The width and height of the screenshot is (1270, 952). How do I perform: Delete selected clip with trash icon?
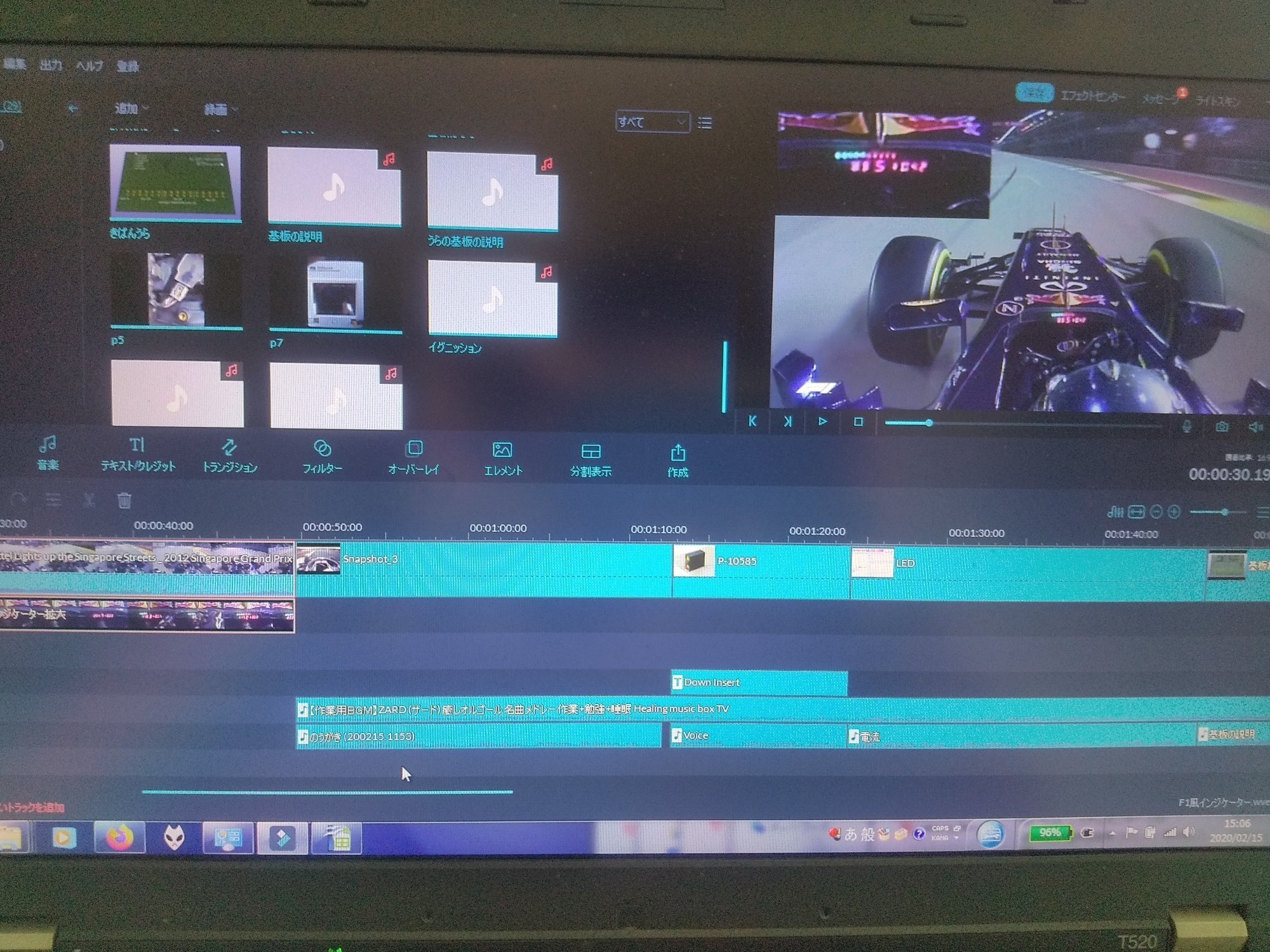coord(124,501)
